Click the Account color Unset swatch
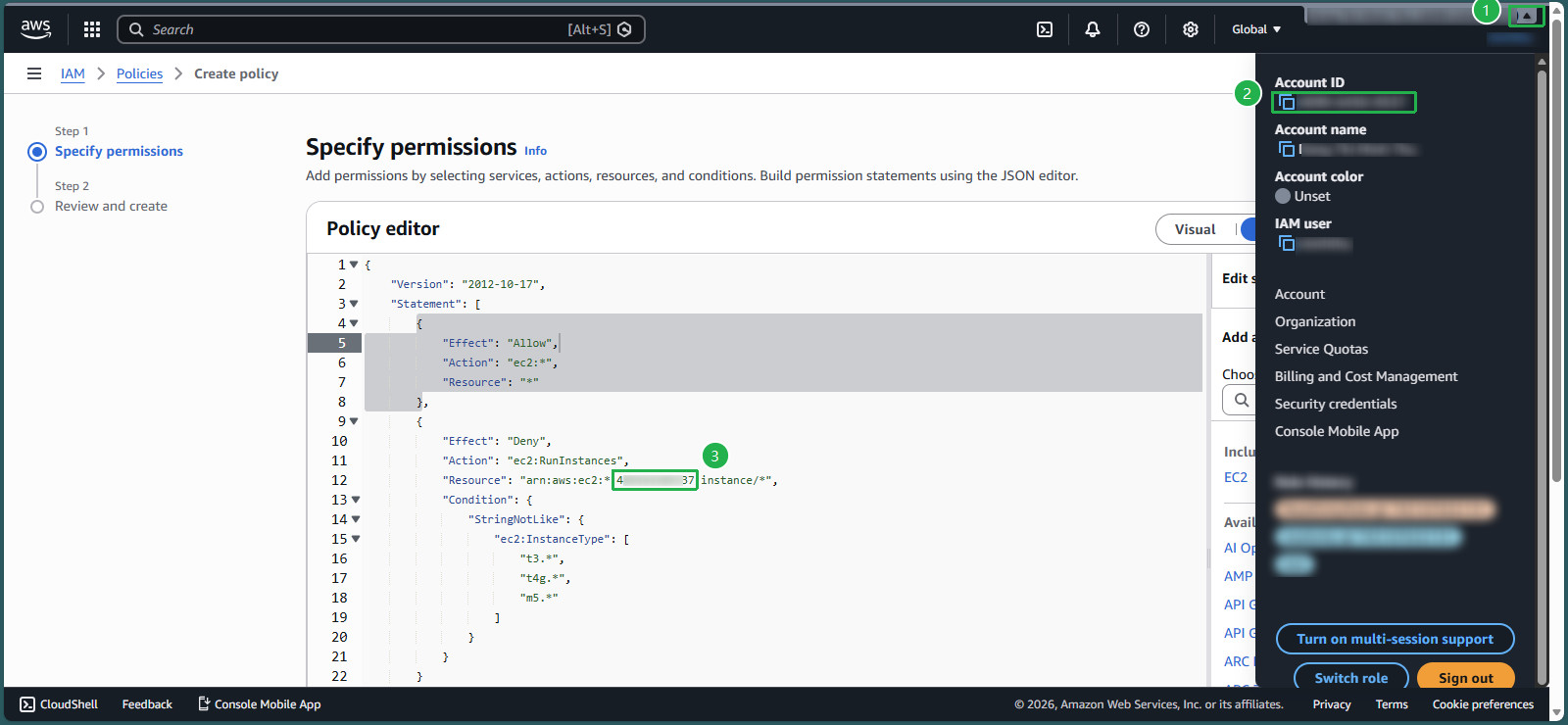 tap(1283, 196)
